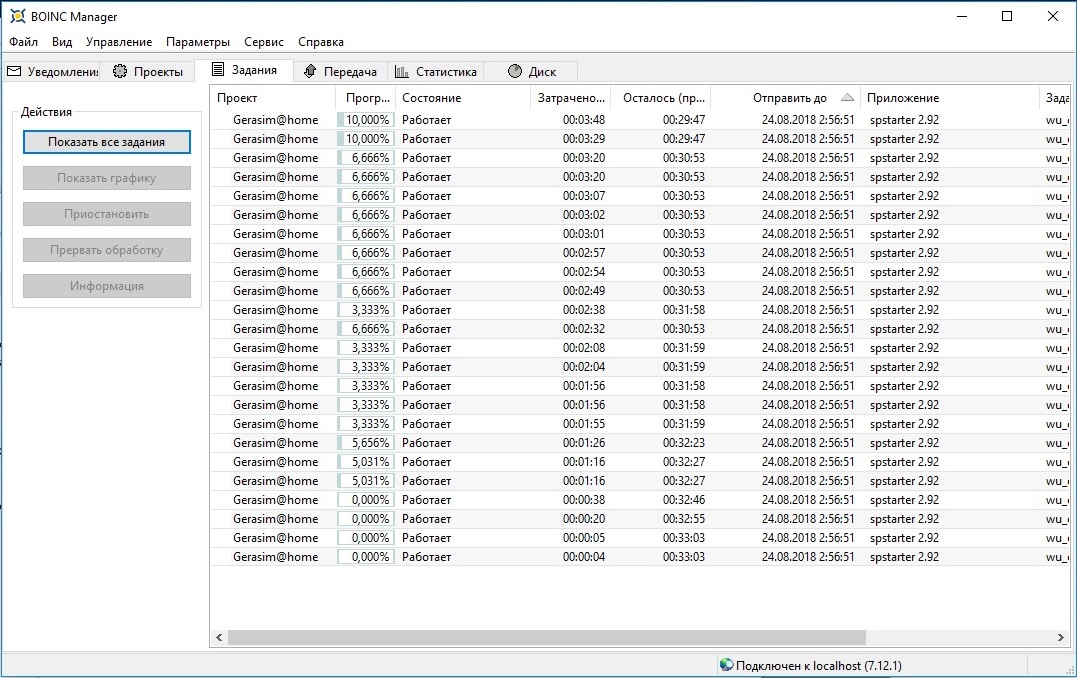Select the task with elapsed time 00:02:49
Image resolution: width=1077 pixels, height=678 pixels.
point(639,291)
